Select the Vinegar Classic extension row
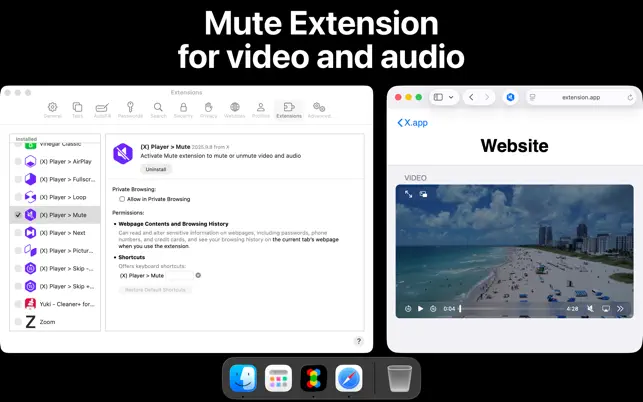The image size is (643, 402). pyautogui.click(x=55, y=145)
